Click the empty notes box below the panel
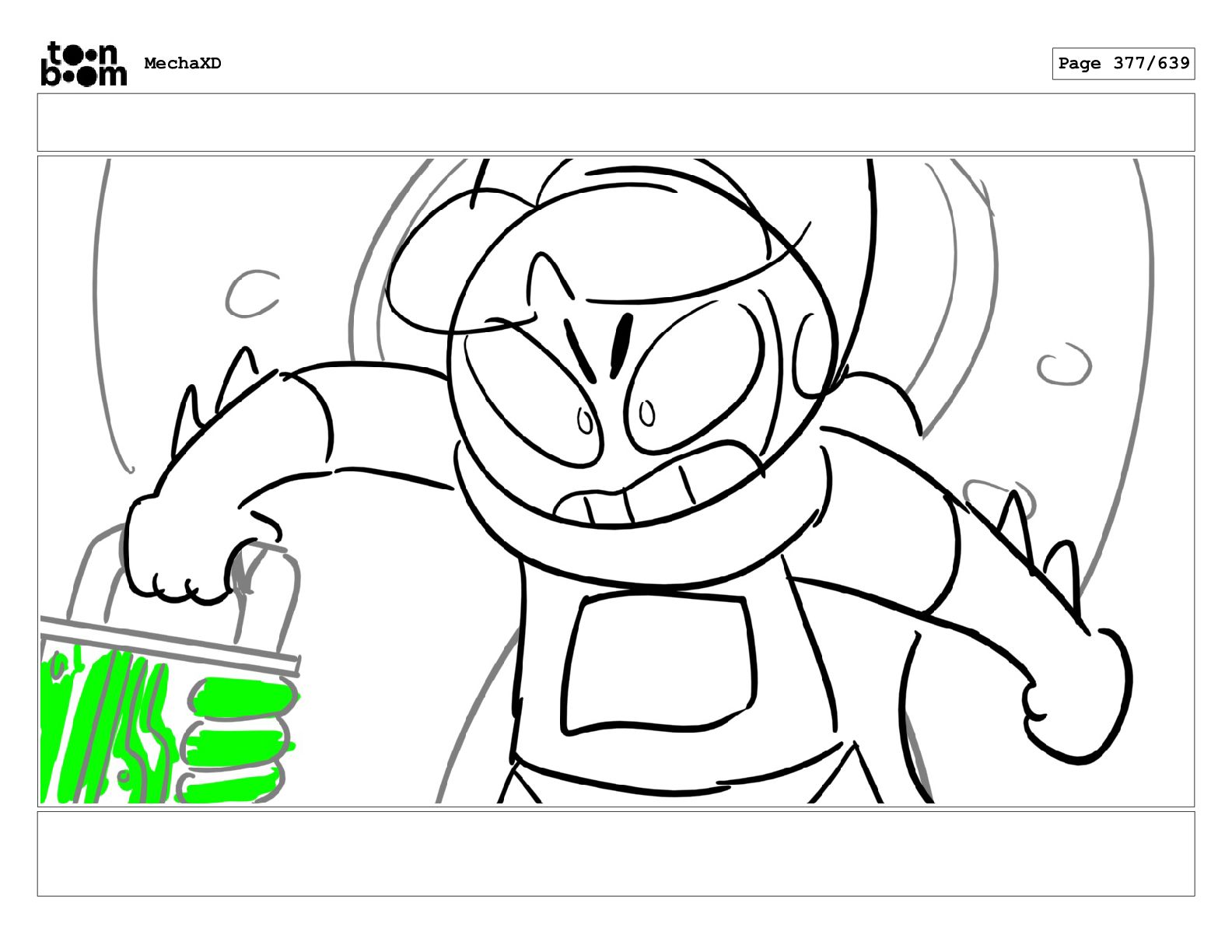Image resolution: width=1232 pixels, height=952 pixels. coord(616,854)
